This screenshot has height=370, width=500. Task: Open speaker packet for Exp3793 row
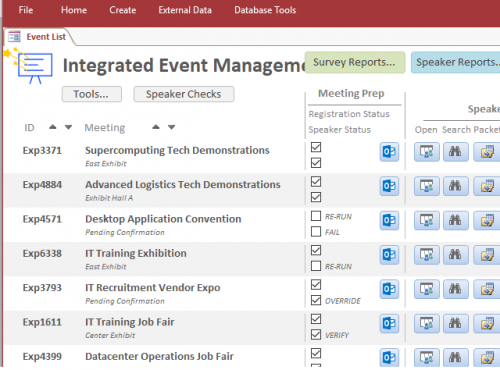[487, 289]
